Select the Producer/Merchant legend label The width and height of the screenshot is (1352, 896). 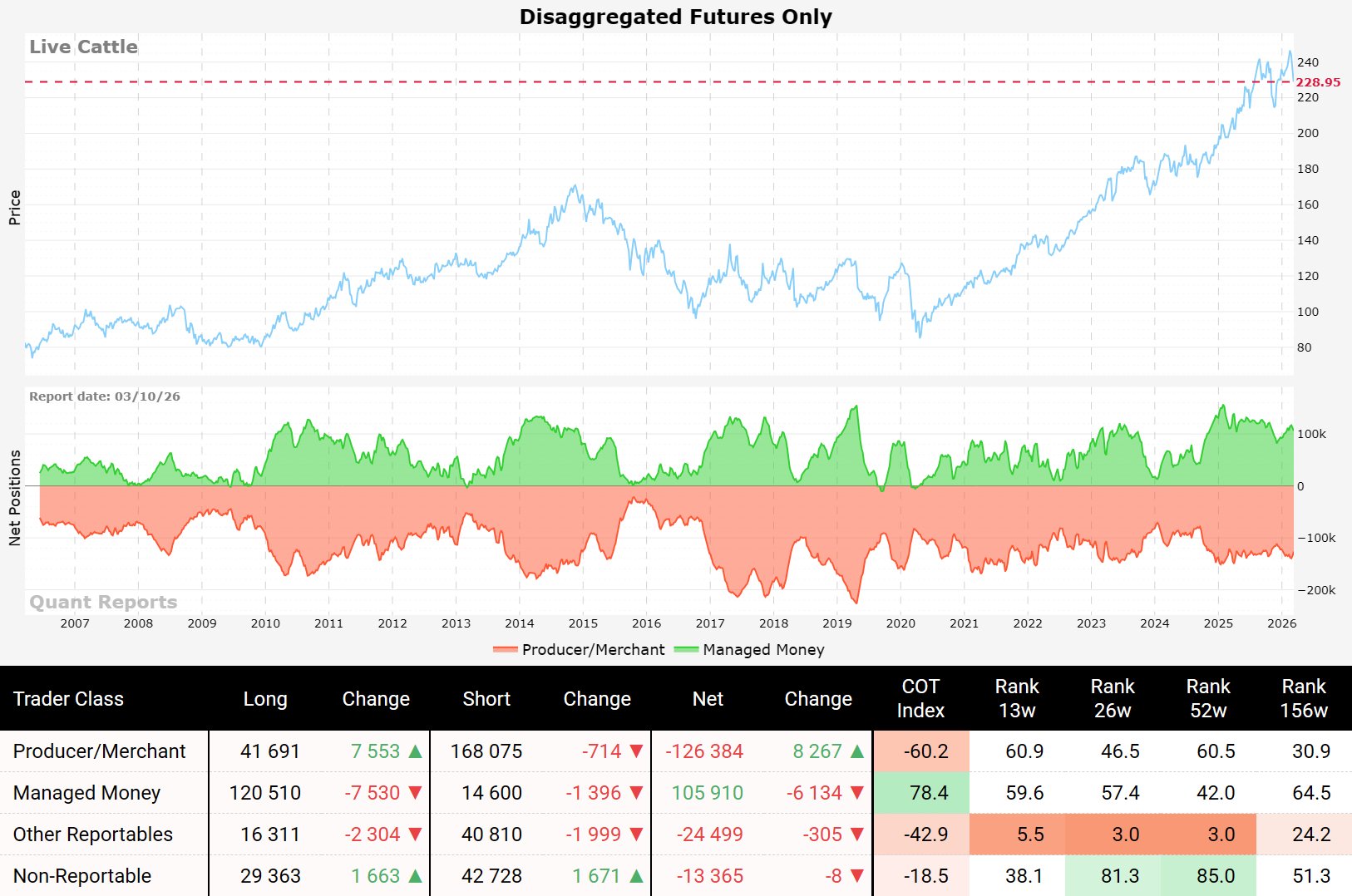coord(594,650)
